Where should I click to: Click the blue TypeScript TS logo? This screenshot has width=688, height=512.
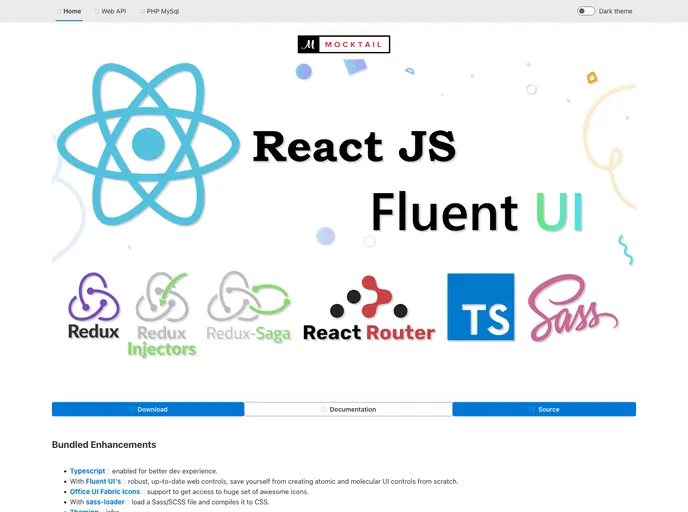[481, 307]
